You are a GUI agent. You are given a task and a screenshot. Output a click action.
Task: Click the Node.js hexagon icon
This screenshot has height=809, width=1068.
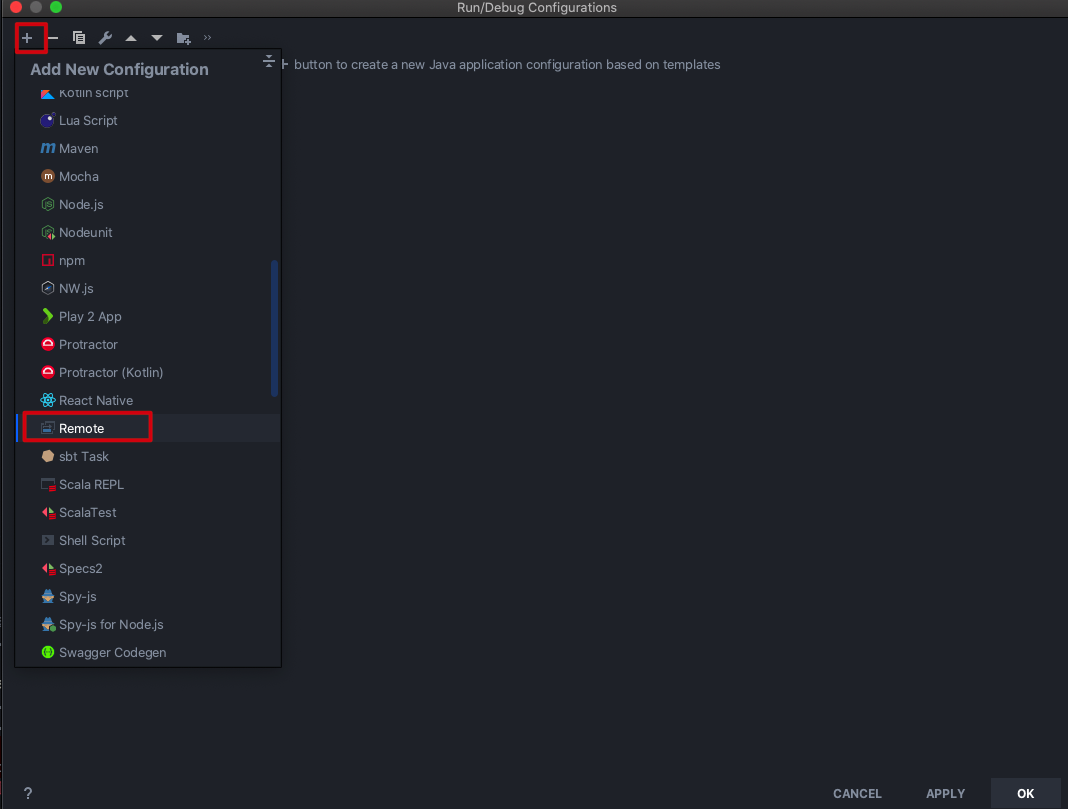[x=48, y=204]
